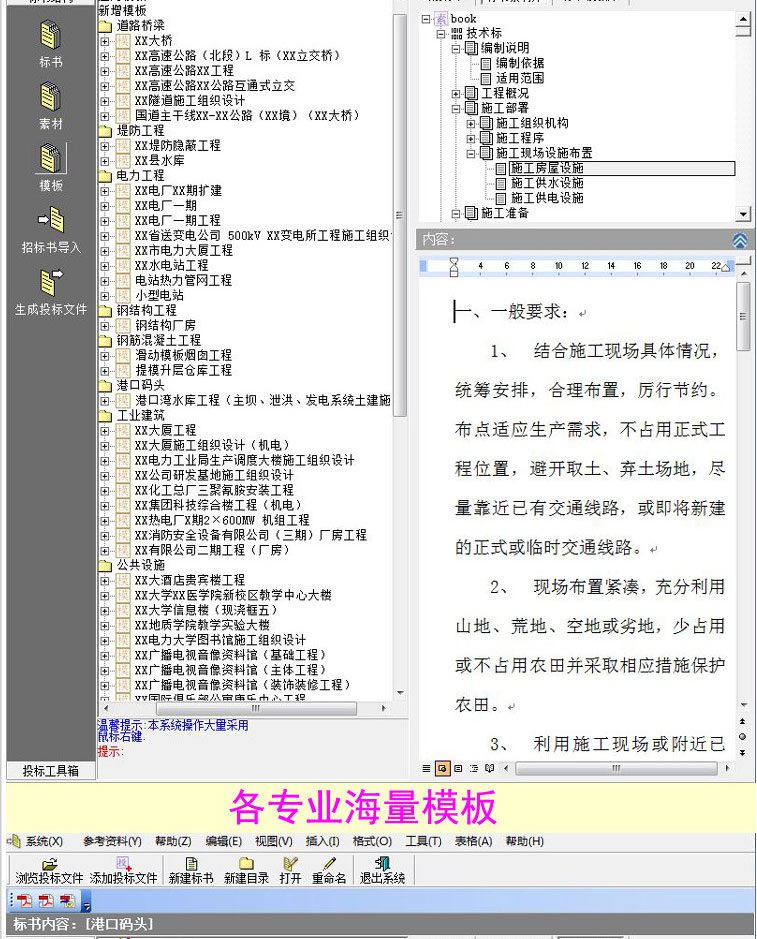Select the 公共设施 folder

[140, 565]
